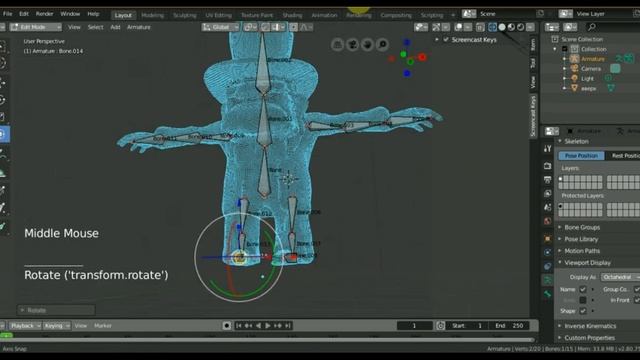This screenshot has height=360, width=640.
Task: Open the Bone properties tab icon
Action: [x=547, y=294]
